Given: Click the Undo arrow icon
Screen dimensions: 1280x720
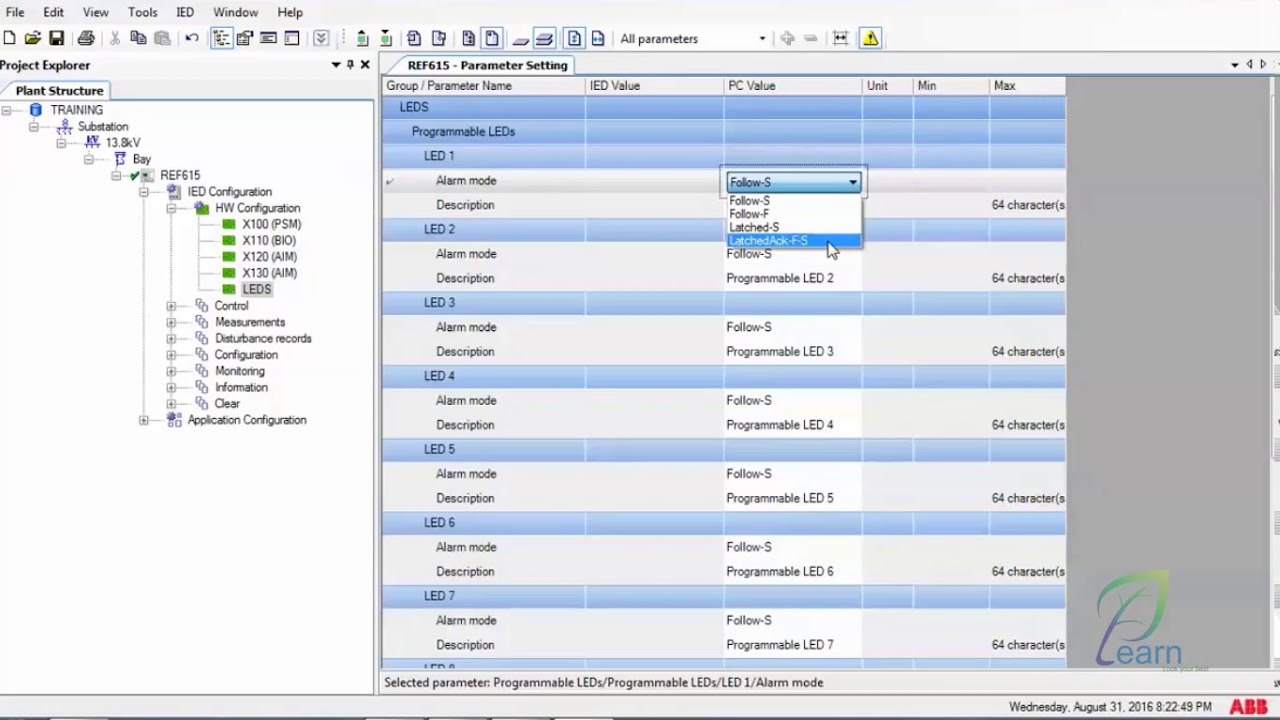Looking at the screenshot, I should (192, 38).
